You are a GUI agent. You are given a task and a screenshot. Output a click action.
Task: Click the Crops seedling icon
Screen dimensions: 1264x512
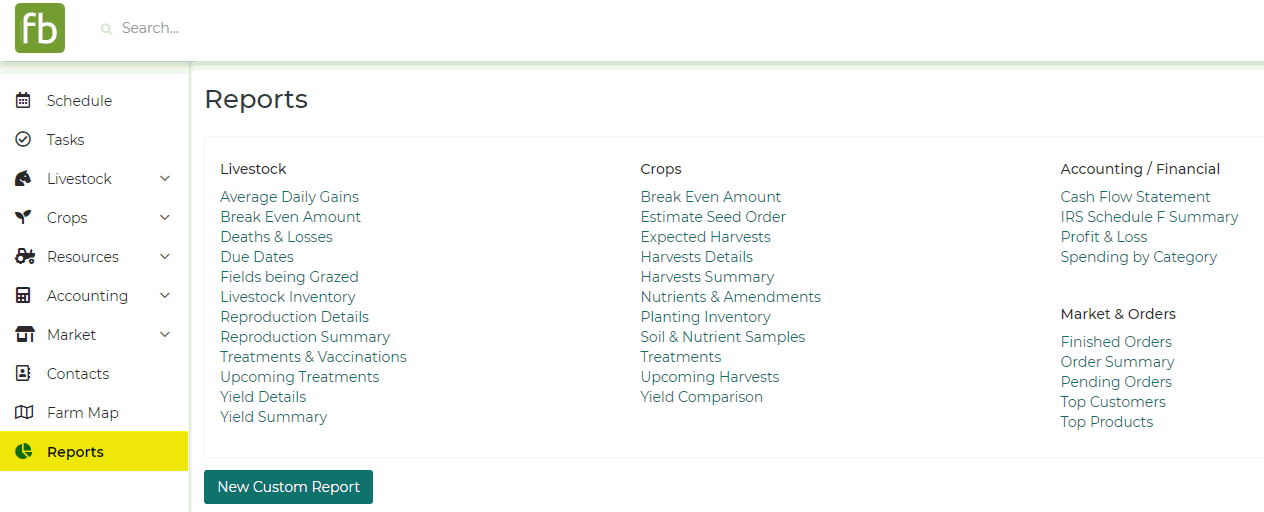24,218
